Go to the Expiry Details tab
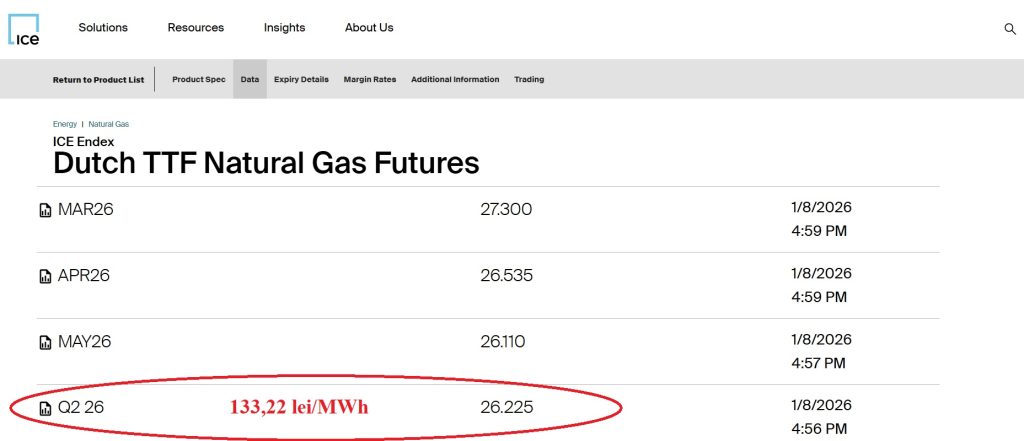This screenshot has width=1024, height=441. (301, 80)
